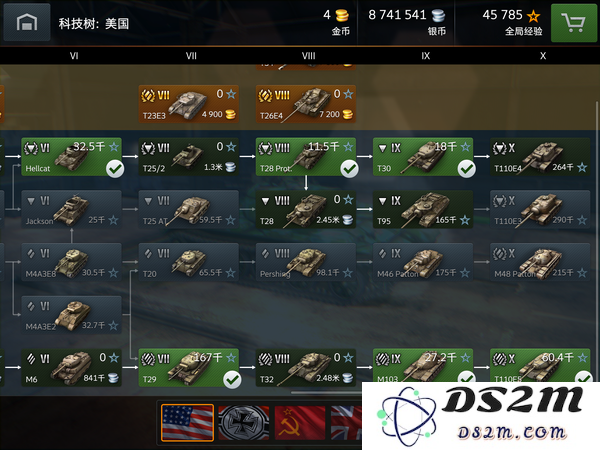600x450 pixels.
Task: Click the T30 researched checkmark
Action: pos(466,169)
